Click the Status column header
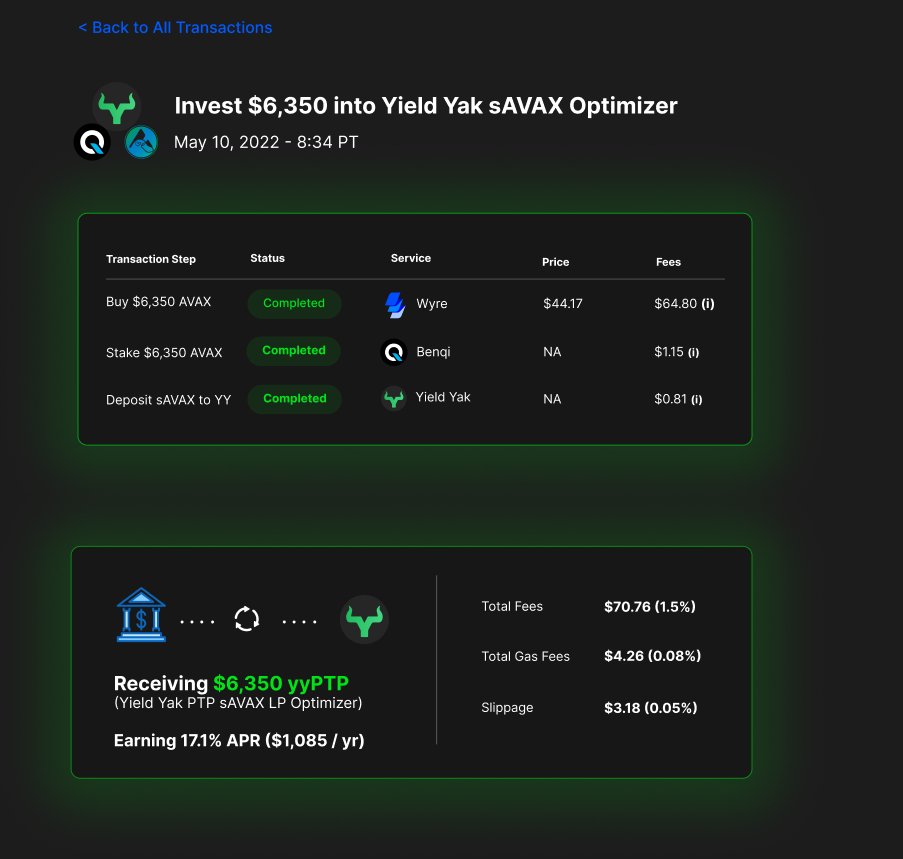Image resolution: width=903 pixels, height=859 pixels. coord(267,258)
